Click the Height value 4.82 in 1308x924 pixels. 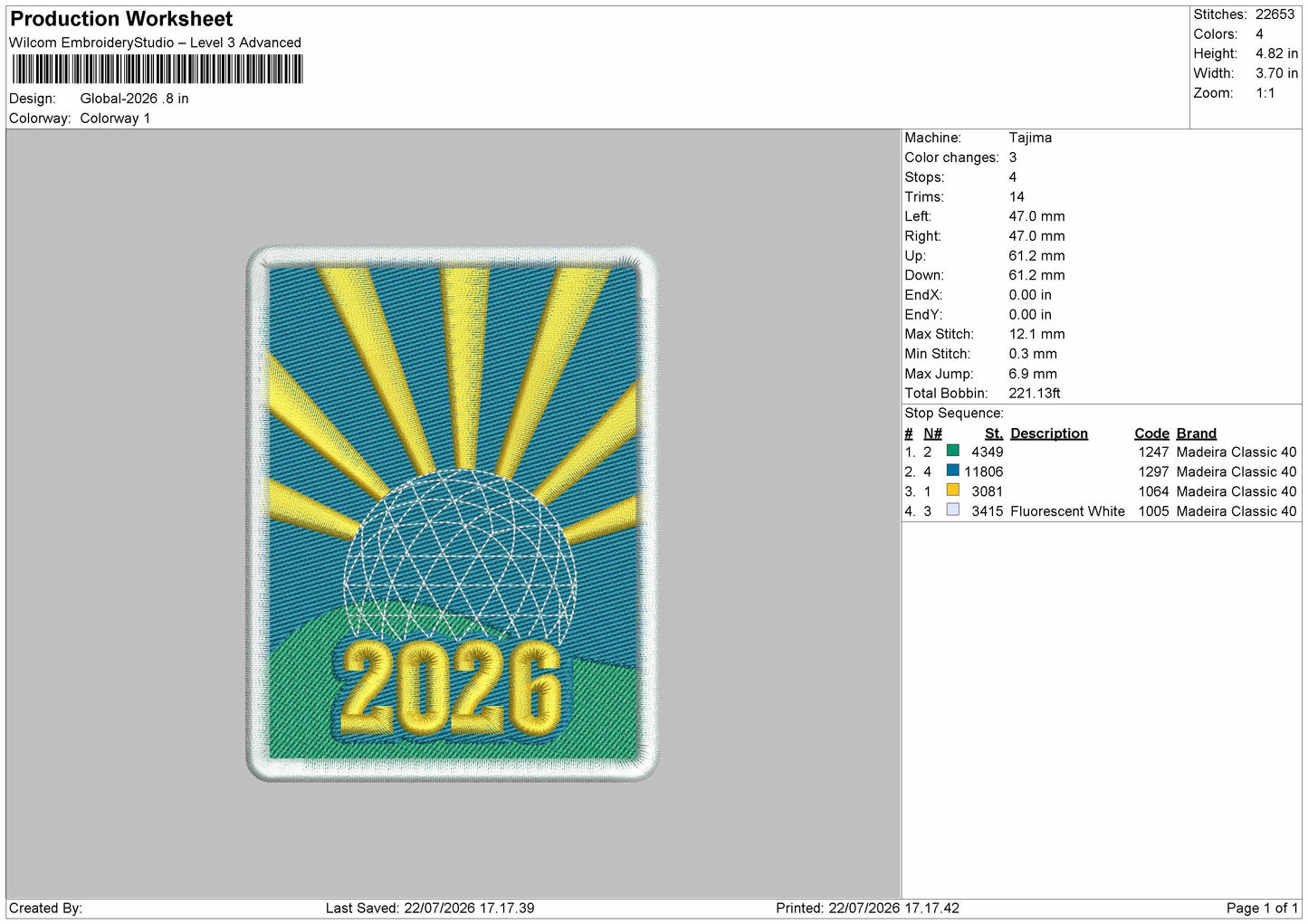[1276, 53]
